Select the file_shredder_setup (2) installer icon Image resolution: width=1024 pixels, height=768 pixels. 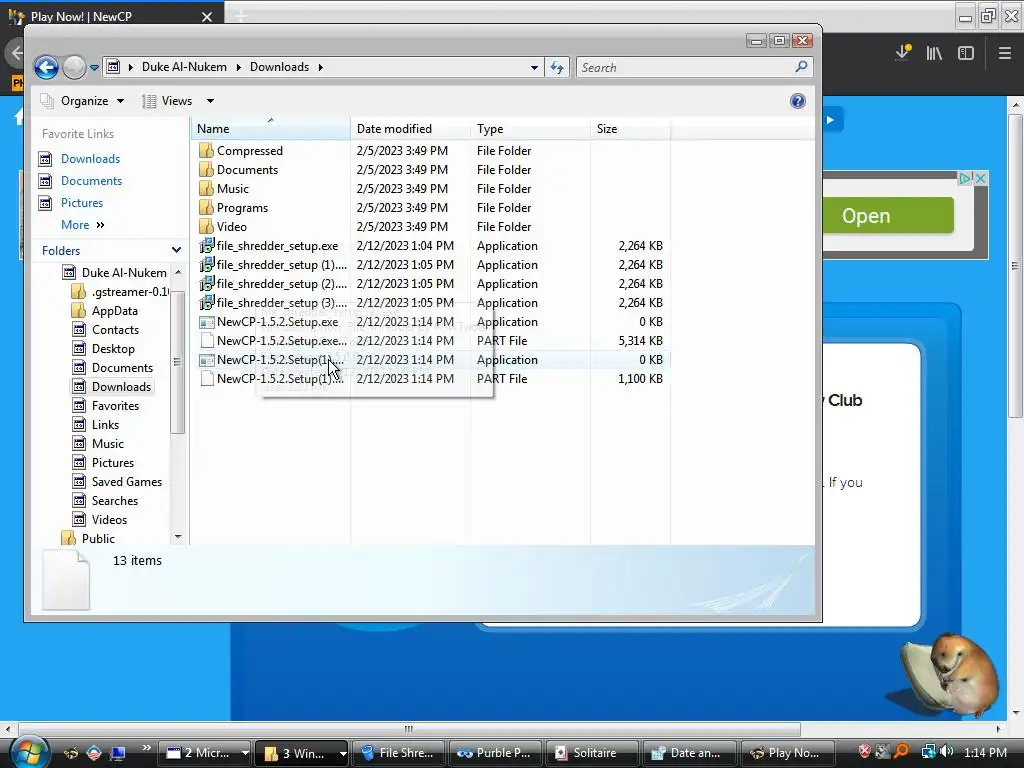pos(206,283)
